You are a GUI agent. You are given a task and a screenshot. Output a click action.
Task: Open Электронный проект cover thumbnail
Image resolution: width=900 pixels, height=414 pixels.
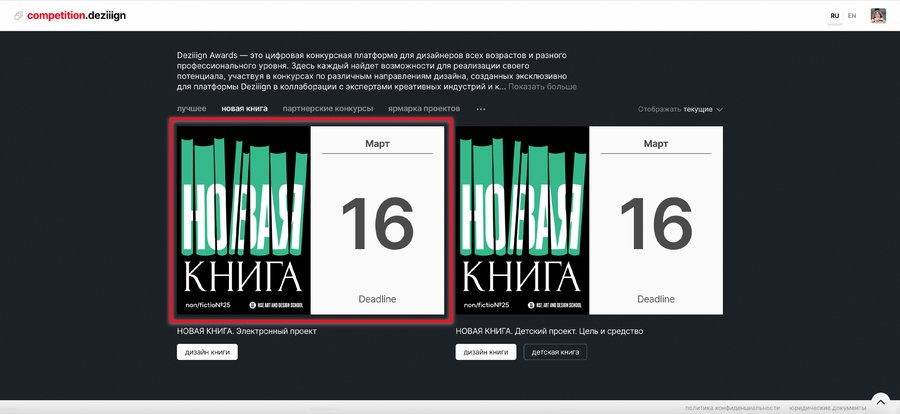pyautogui.click(x=243, y=220)
